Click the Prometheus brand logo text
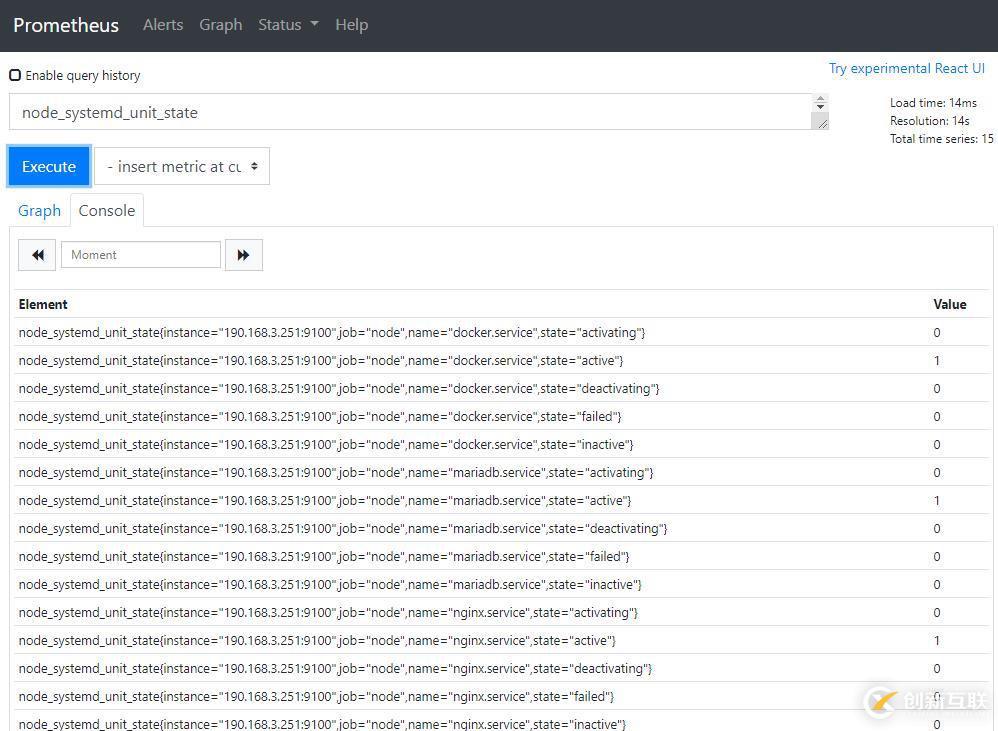998x731 pixels. pyautogui.click(x=66, y=25)
